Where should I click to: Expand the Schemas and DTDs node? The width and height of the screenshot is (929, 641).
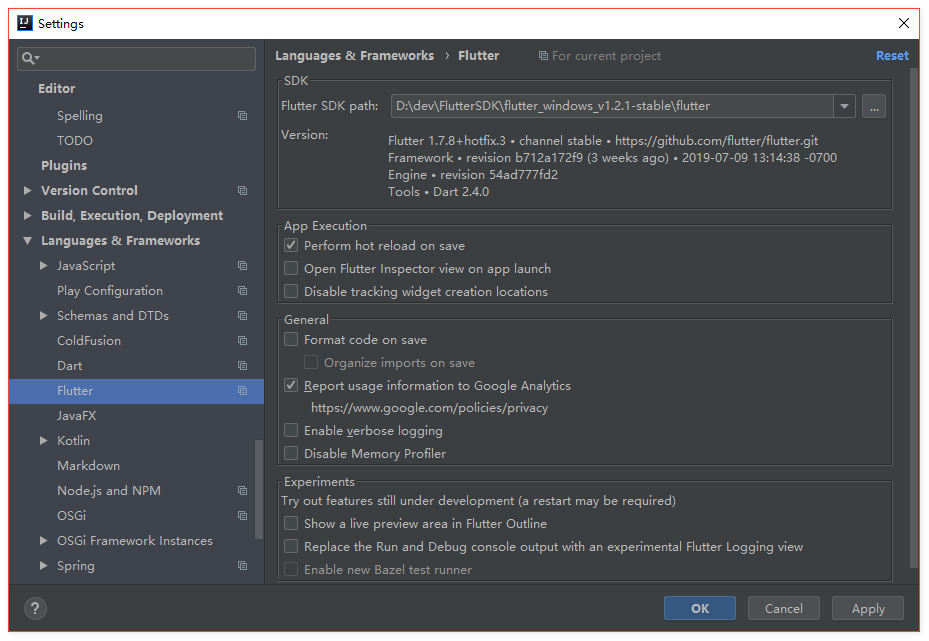pyautogui.click(x=43, y=315)
